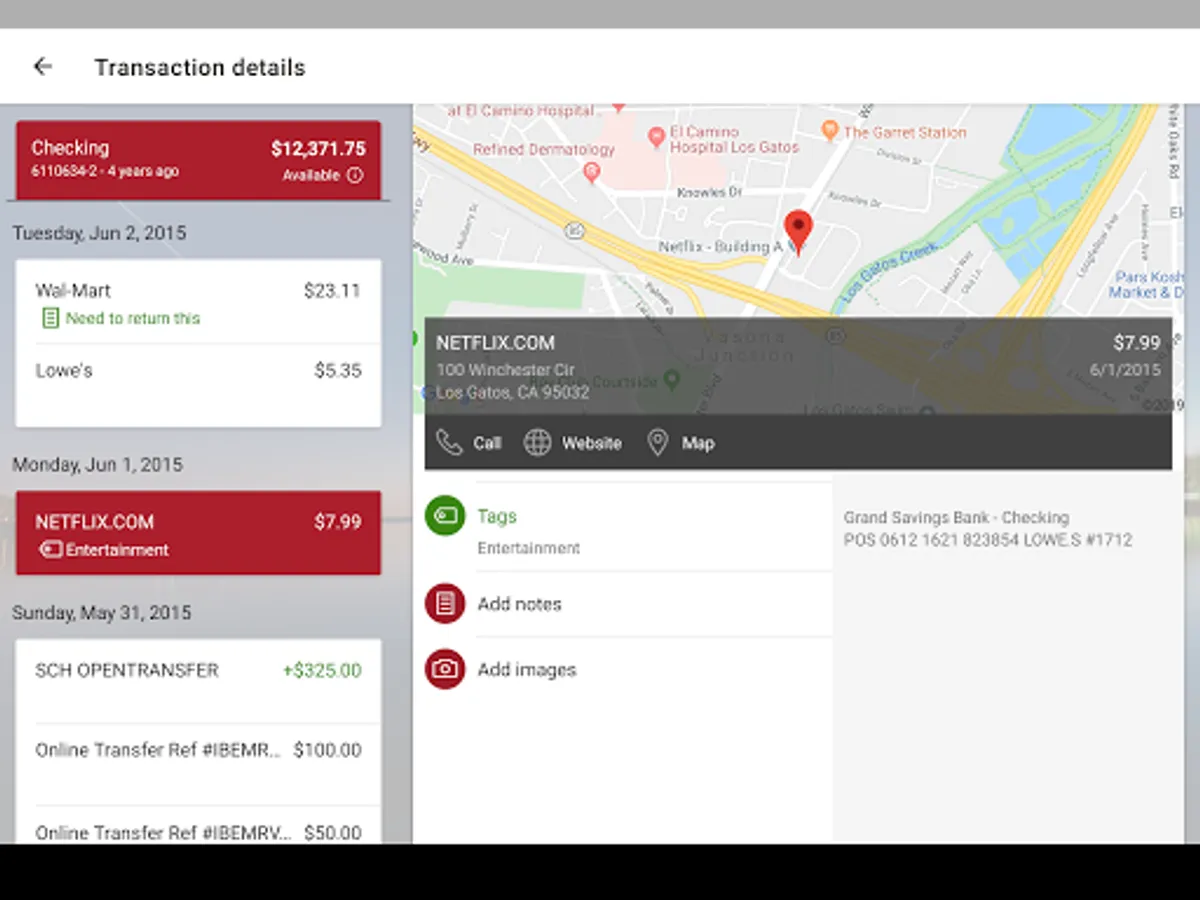Select the NETFLIX.COM $7.99 transaction
1200x900 pixels.
(198, 533)
